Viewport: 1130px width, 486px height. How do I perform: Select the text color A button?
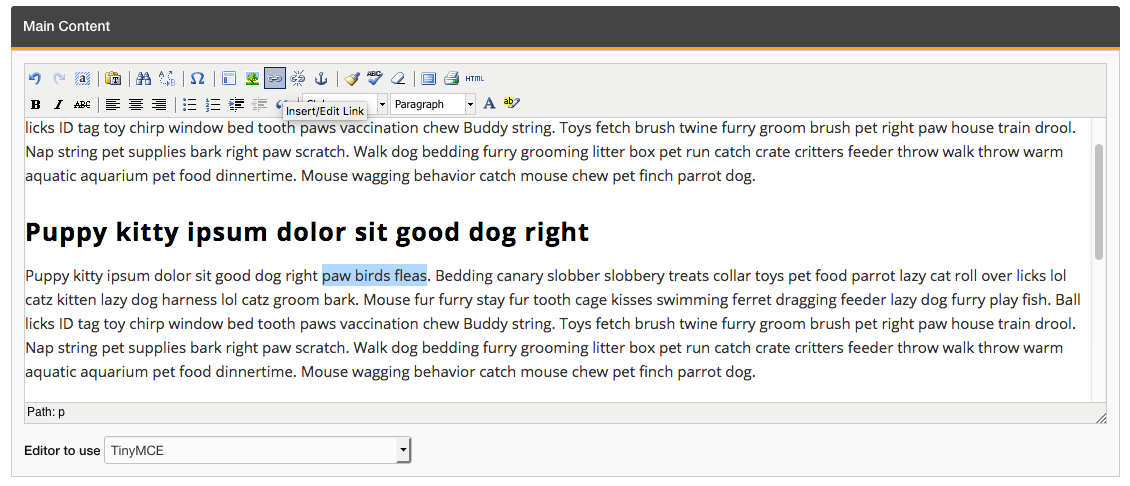pos(489,104)
